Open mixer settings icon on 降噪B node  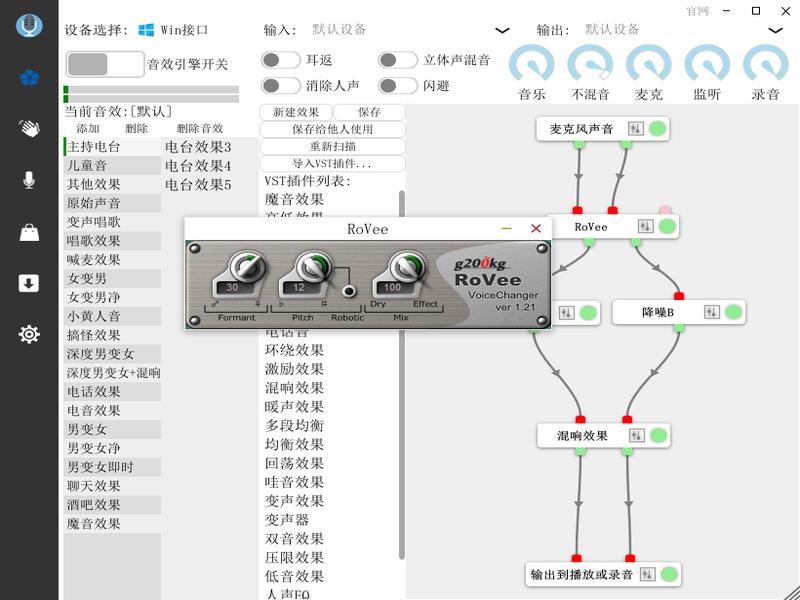click(x=712, y=312)
